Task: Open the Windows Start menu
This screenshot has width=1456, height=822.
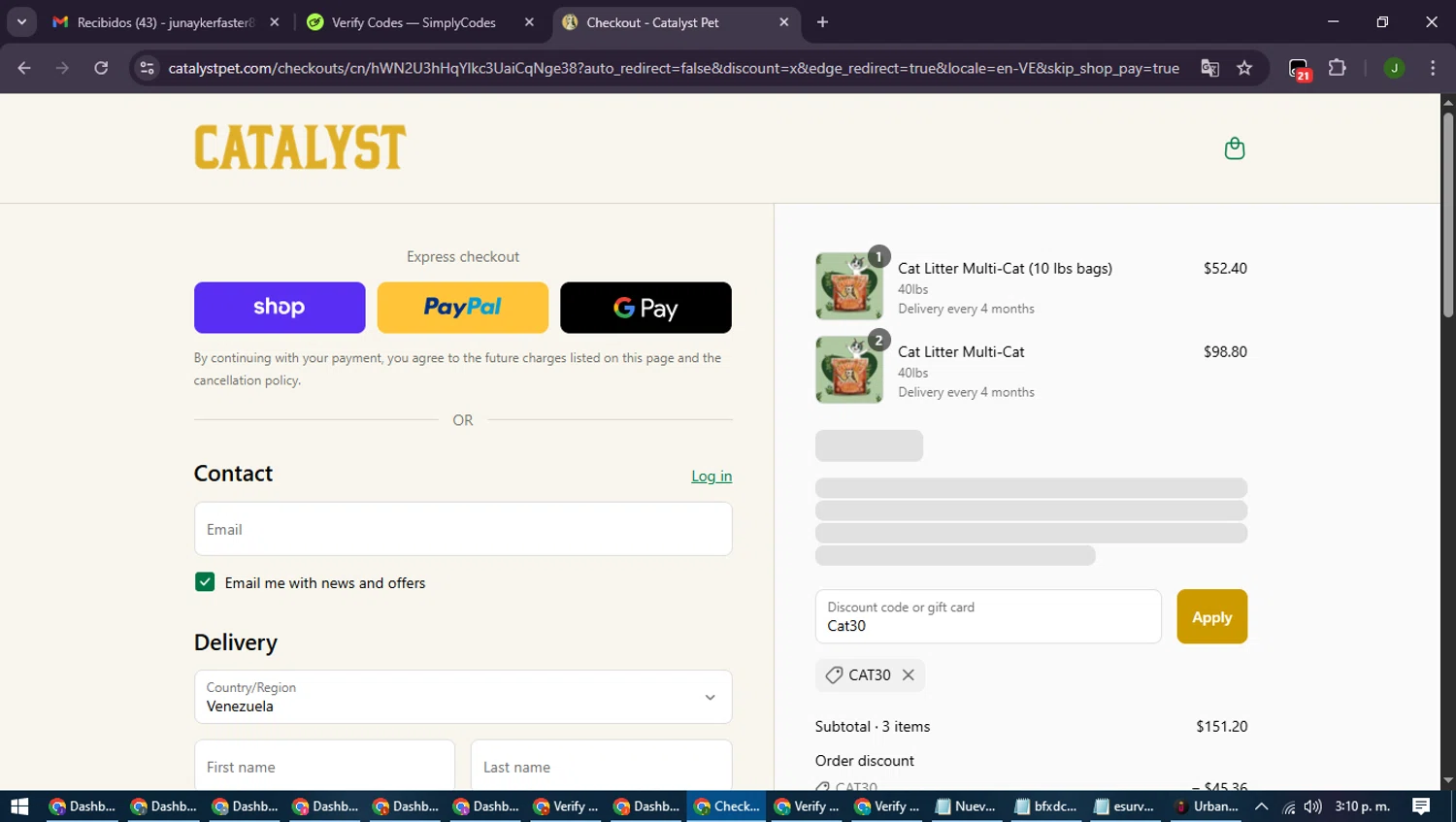Action: pyautogui.click(x=19, y=806)
